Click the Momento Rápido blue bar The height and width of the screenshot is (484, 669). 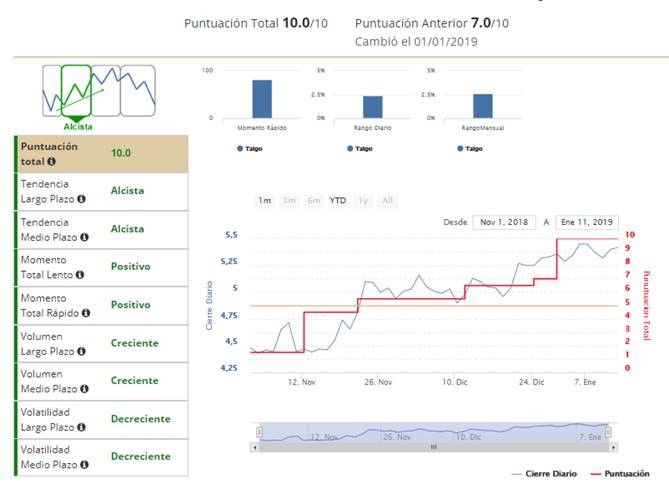[262, 99]
